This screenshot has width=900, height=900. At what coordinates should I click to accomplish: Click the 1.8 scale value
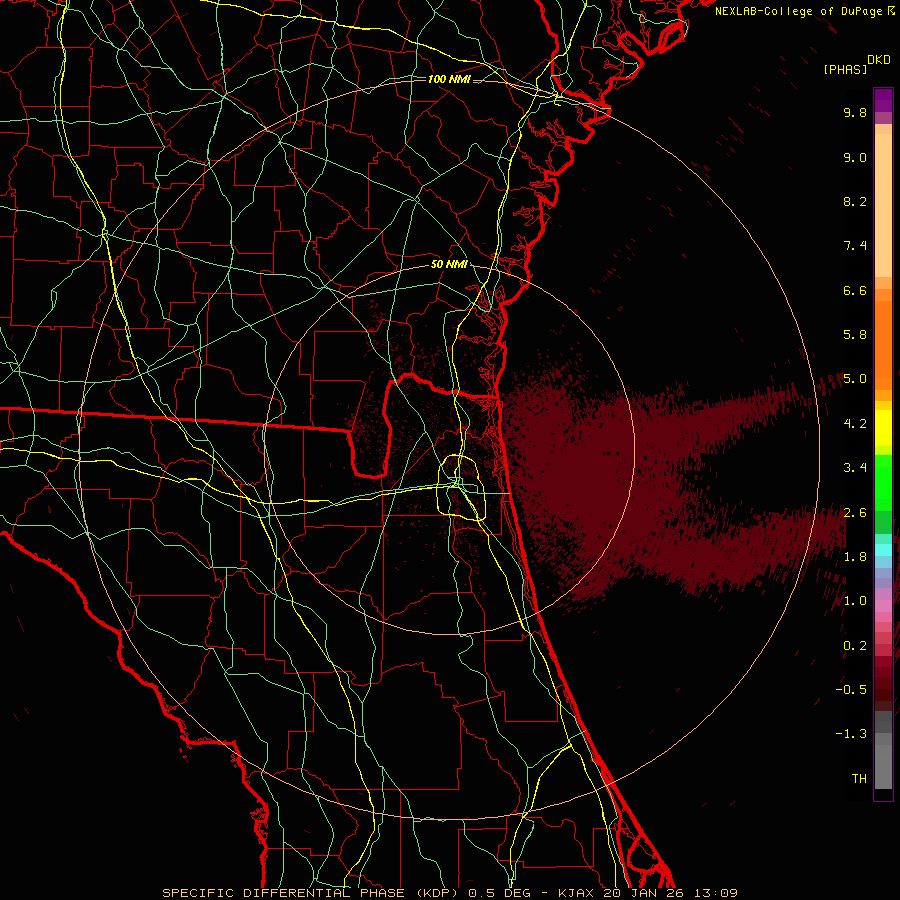tap(855, 557)
